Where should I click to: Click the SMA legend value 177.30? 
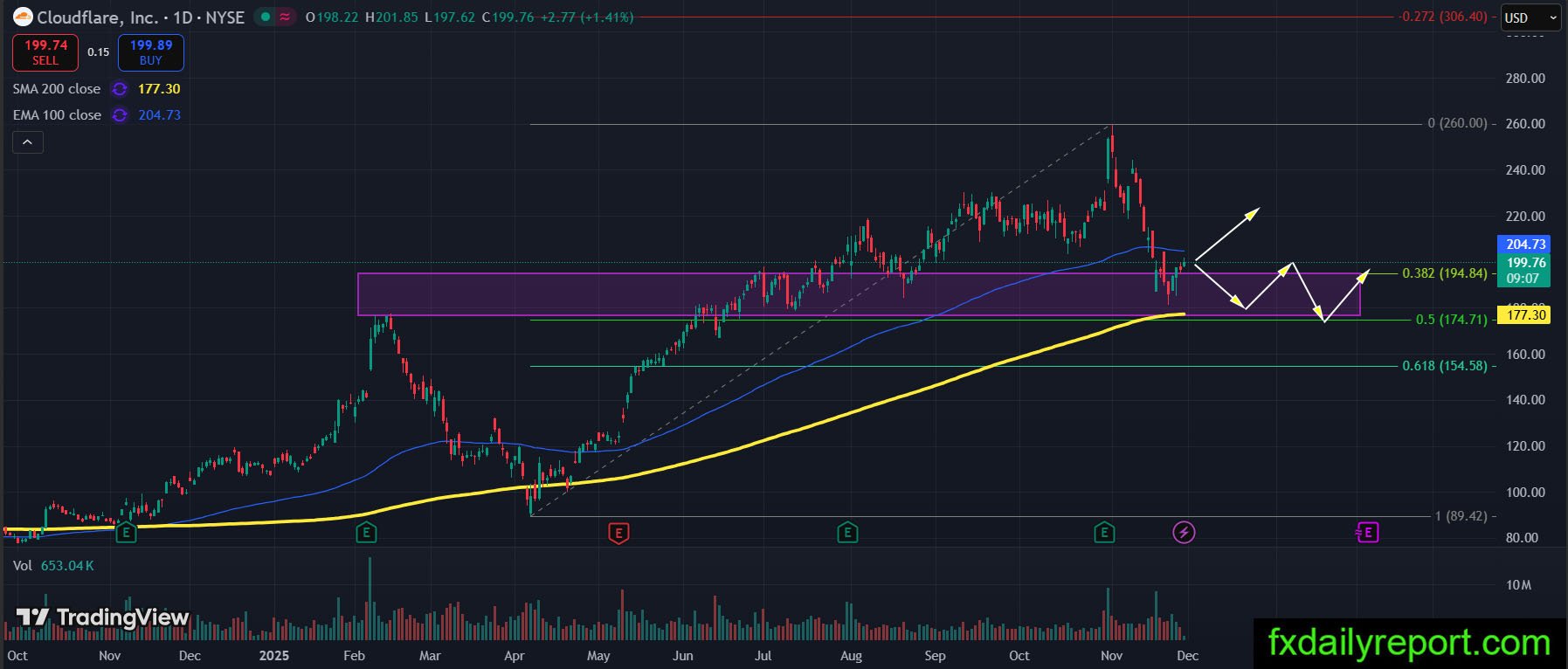coord(159,89)
